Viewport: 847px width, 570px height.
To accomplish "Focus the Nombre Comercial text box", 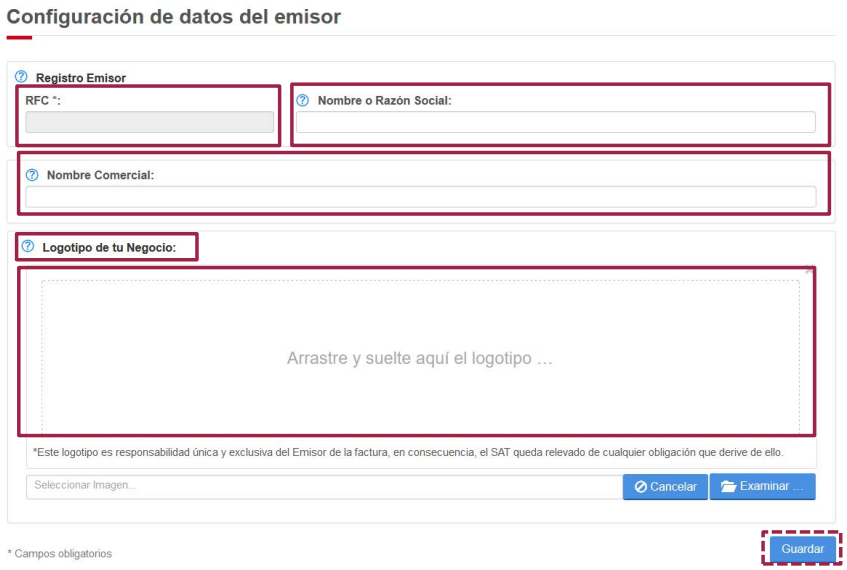I will (x=420, y=197).
